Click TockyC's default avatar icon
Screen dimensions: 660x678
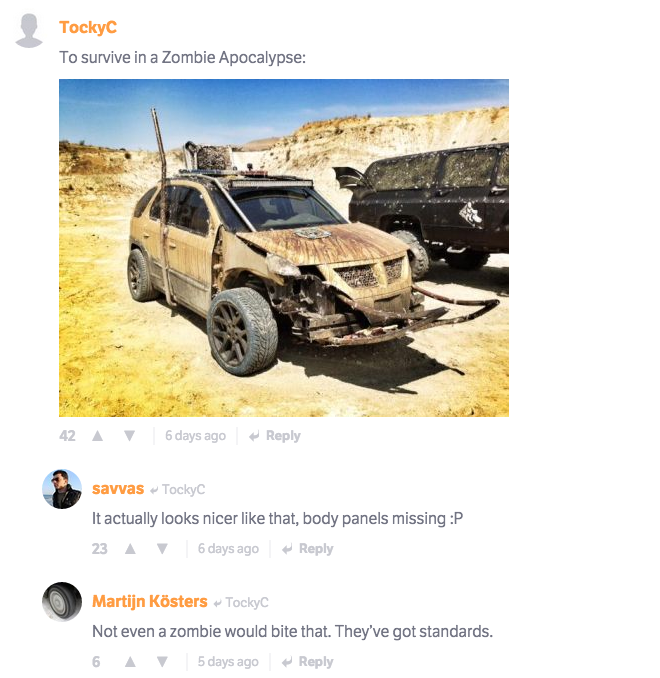pos(29,30)
